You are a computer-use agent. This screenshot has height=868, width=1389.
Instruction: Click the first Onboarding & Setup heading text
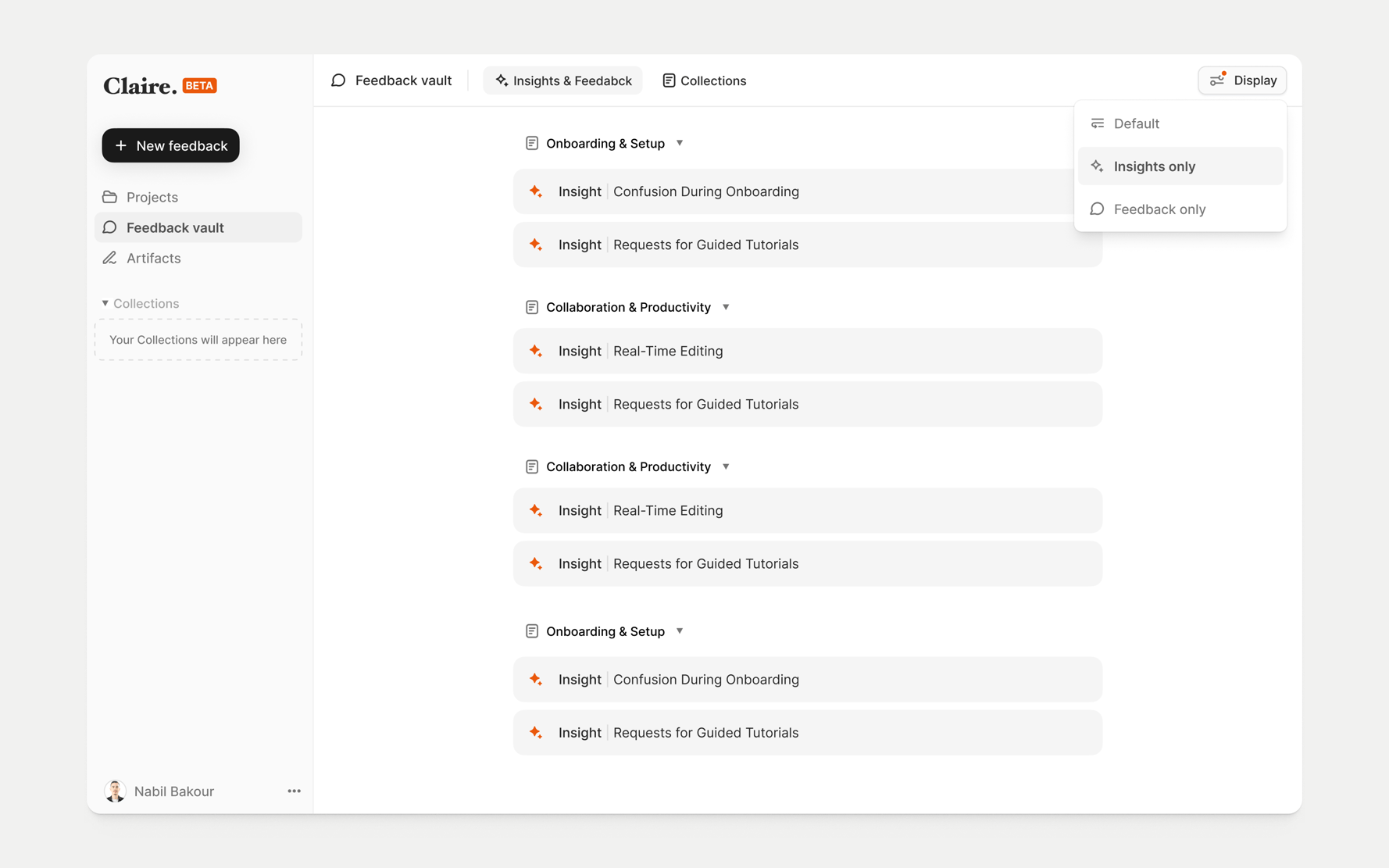605,143
